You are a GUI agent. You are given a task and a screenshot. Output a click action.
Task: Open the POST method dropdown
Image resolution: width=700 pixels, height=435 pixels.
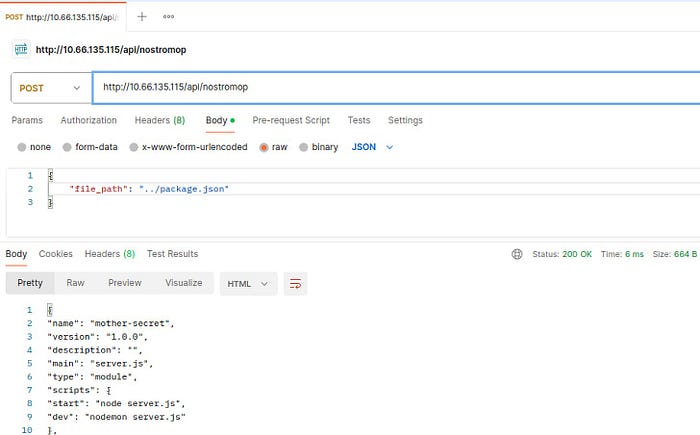tap(51, 88)
